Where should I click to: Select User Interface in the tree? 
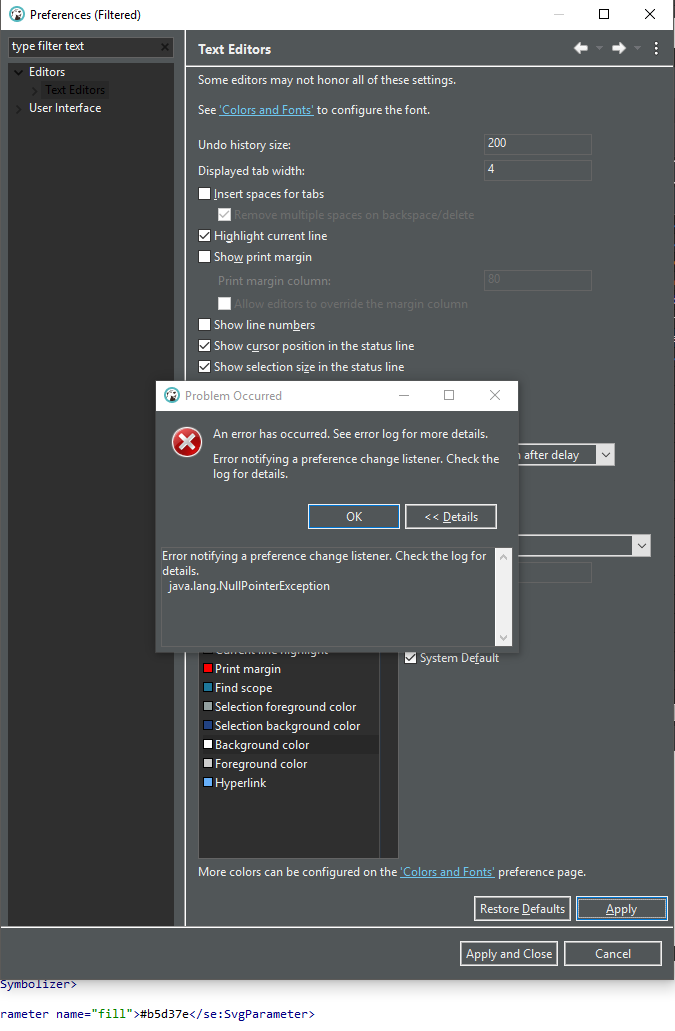65,108
